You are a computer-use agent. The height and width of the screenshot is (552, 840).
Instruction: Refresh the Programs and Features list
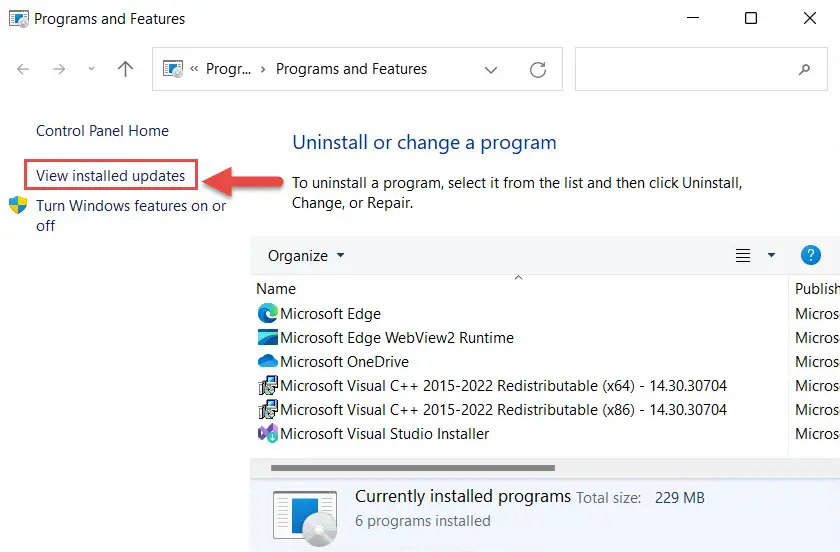[538, 70]
